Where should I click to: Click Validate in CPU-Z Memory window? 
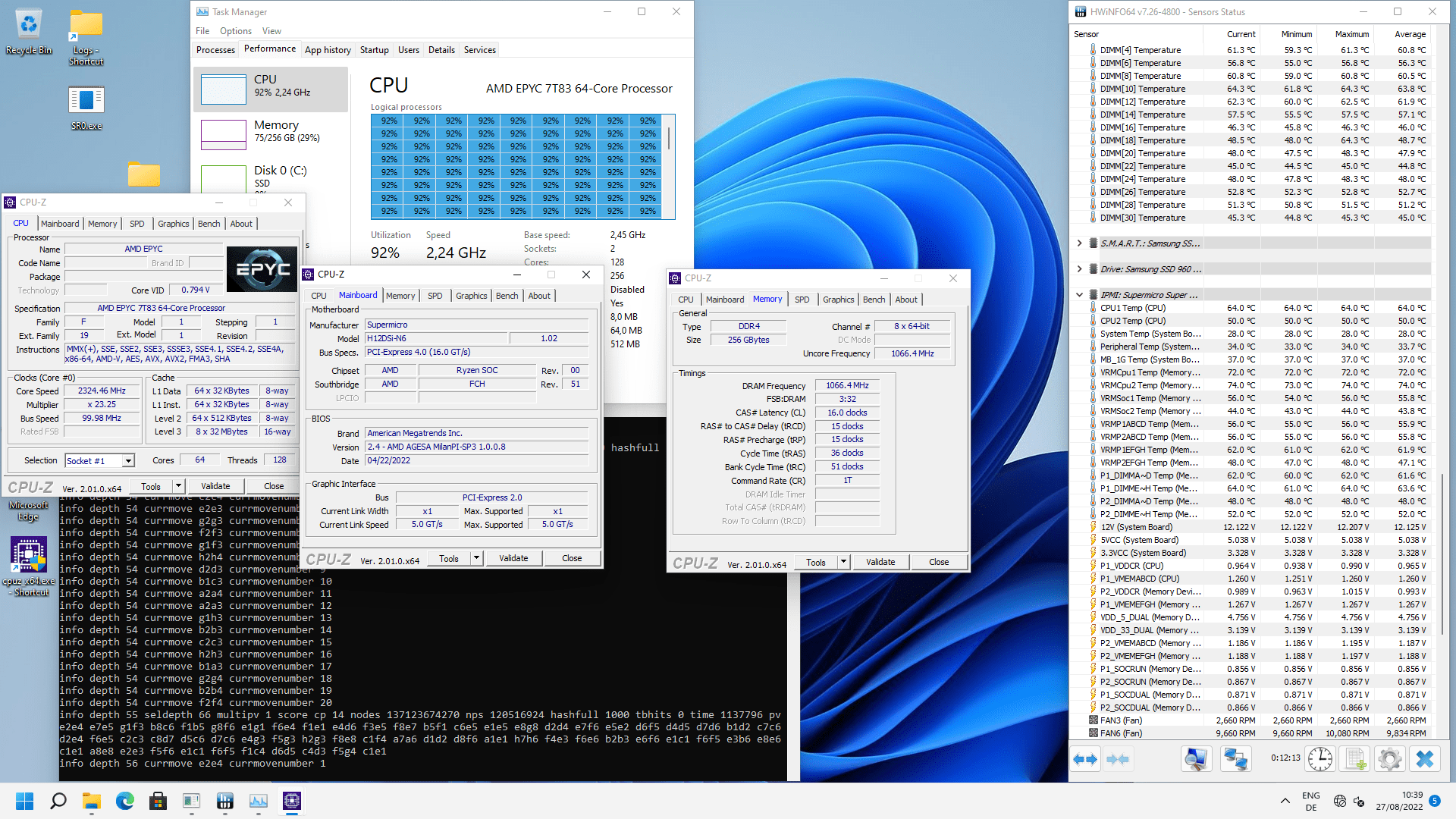coord(880,562)
